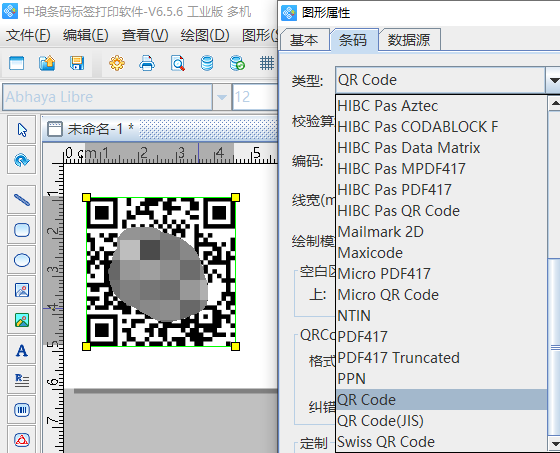Open the 文件(F) menu

[x=28, y=36]
